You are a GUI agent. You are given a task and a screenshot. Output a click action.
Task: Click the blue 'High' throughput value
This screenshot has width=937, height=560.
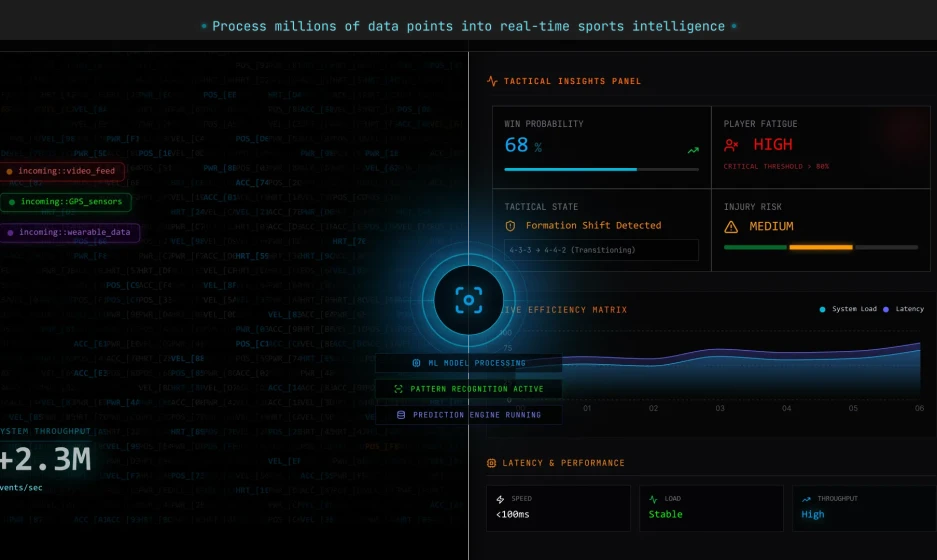pyautogui.click(x=813, y=515)
